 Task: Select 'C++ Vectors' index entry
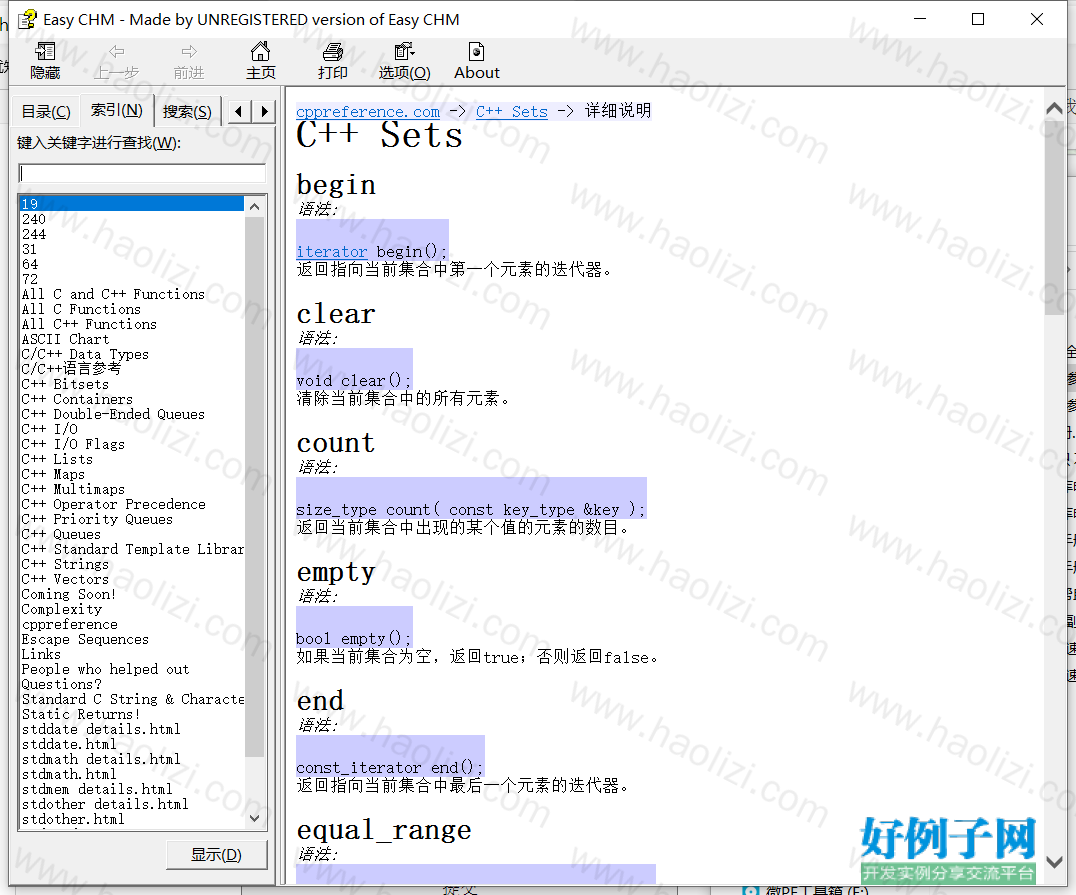tap(65, 579)
